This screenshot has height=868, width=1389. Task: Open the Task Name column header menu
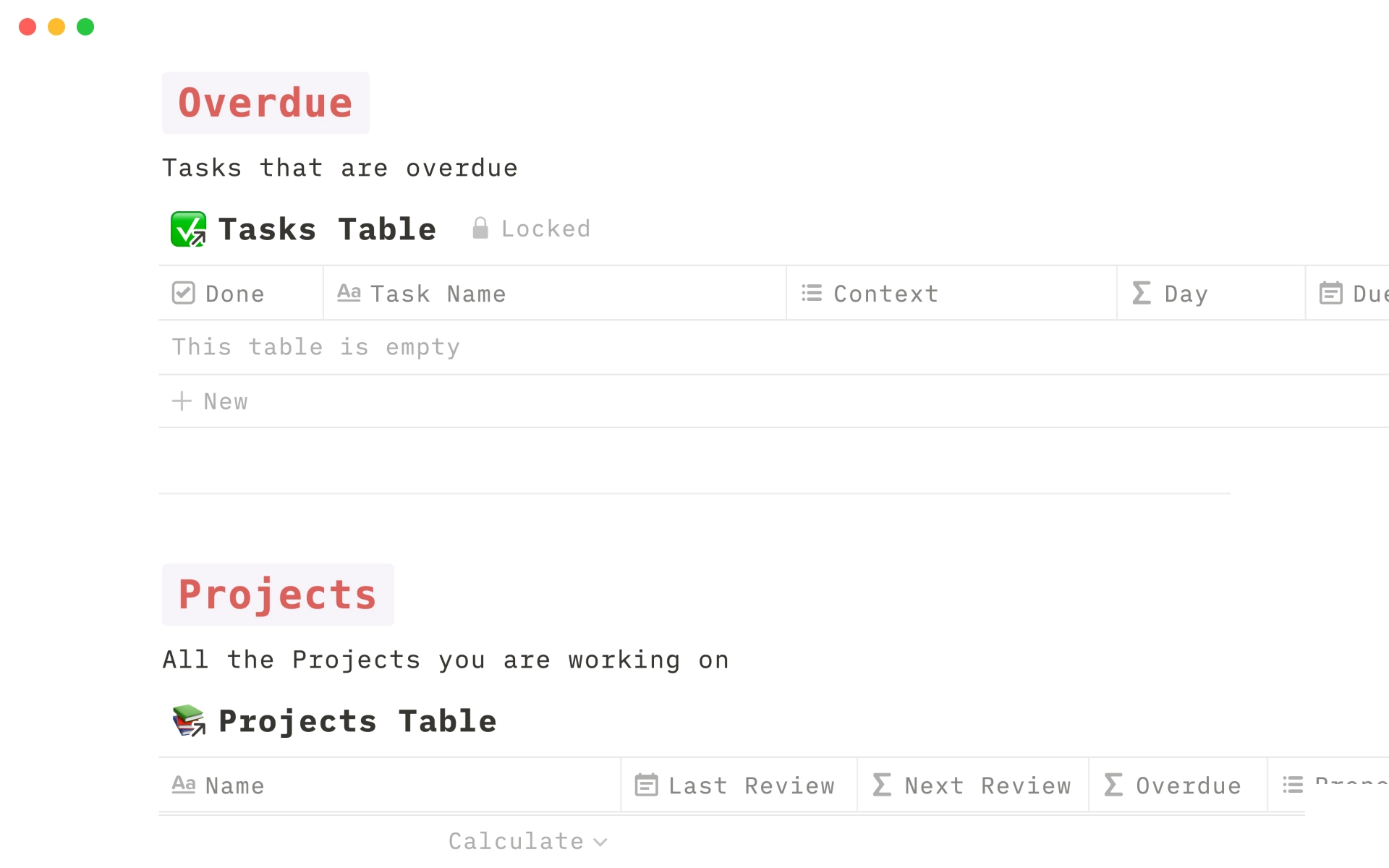click(554, 293)
